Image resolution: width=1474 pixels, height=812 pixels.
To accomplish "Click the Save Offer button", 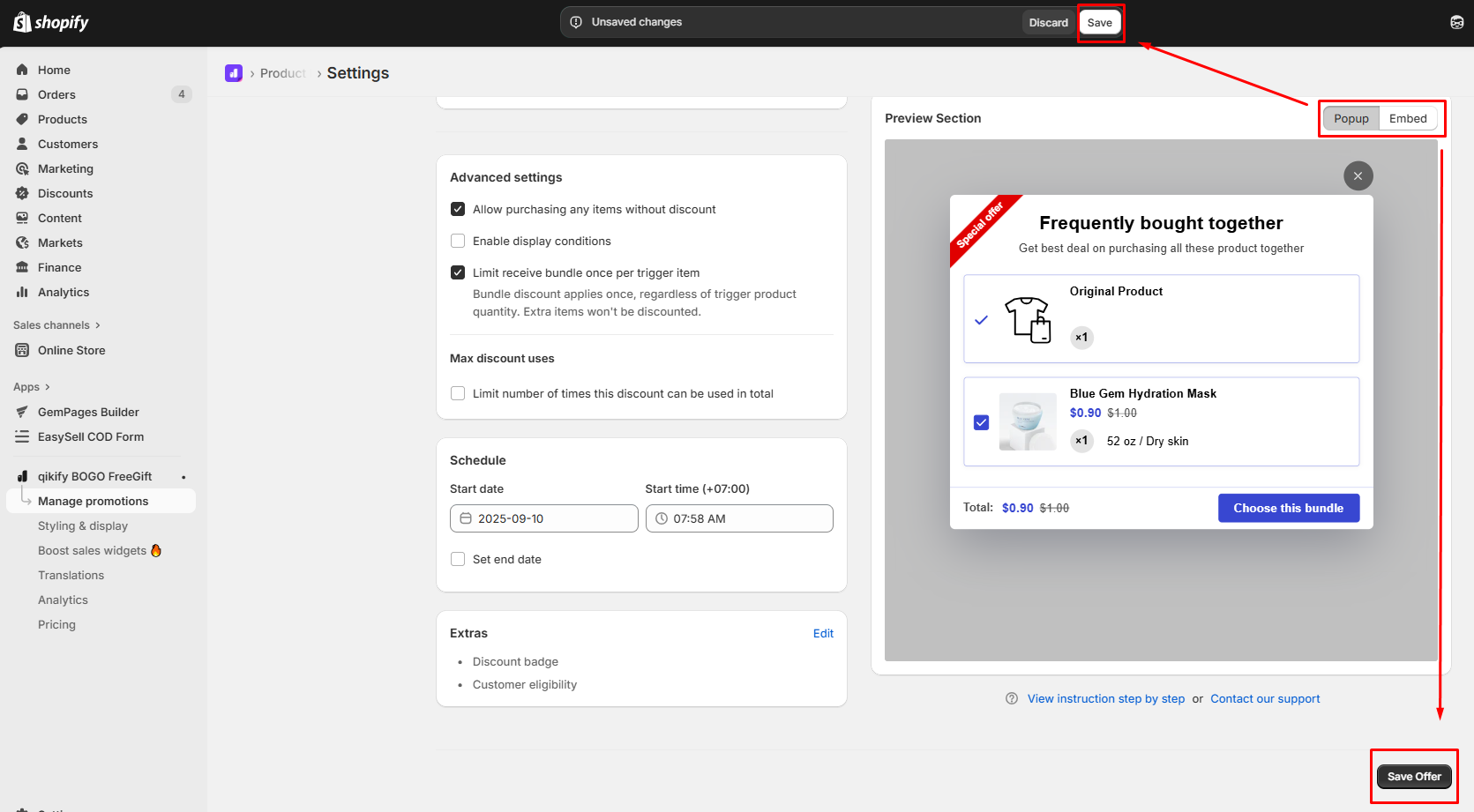I will 1413,777.
